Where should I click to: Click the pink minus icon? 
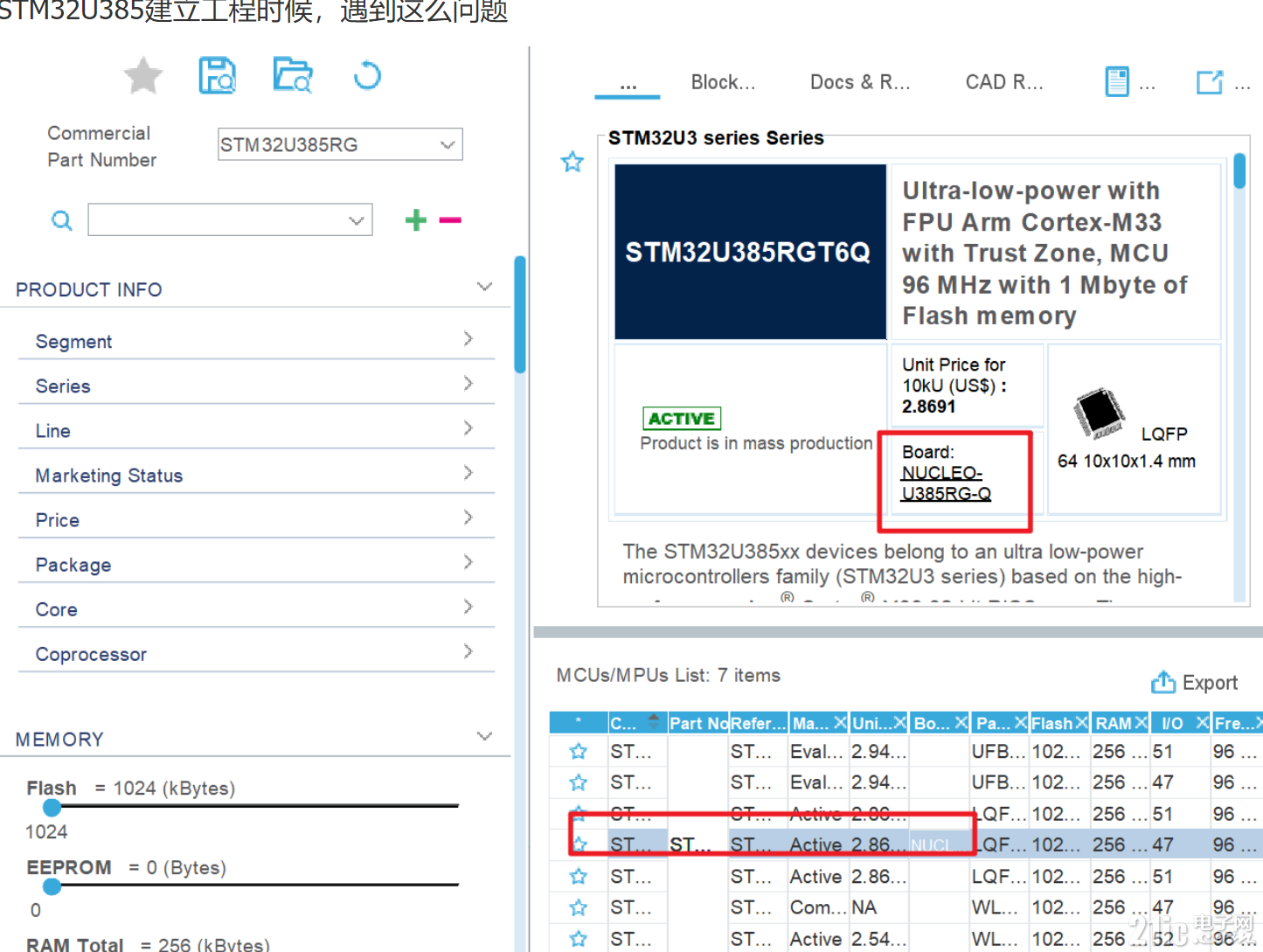[450, 219]
